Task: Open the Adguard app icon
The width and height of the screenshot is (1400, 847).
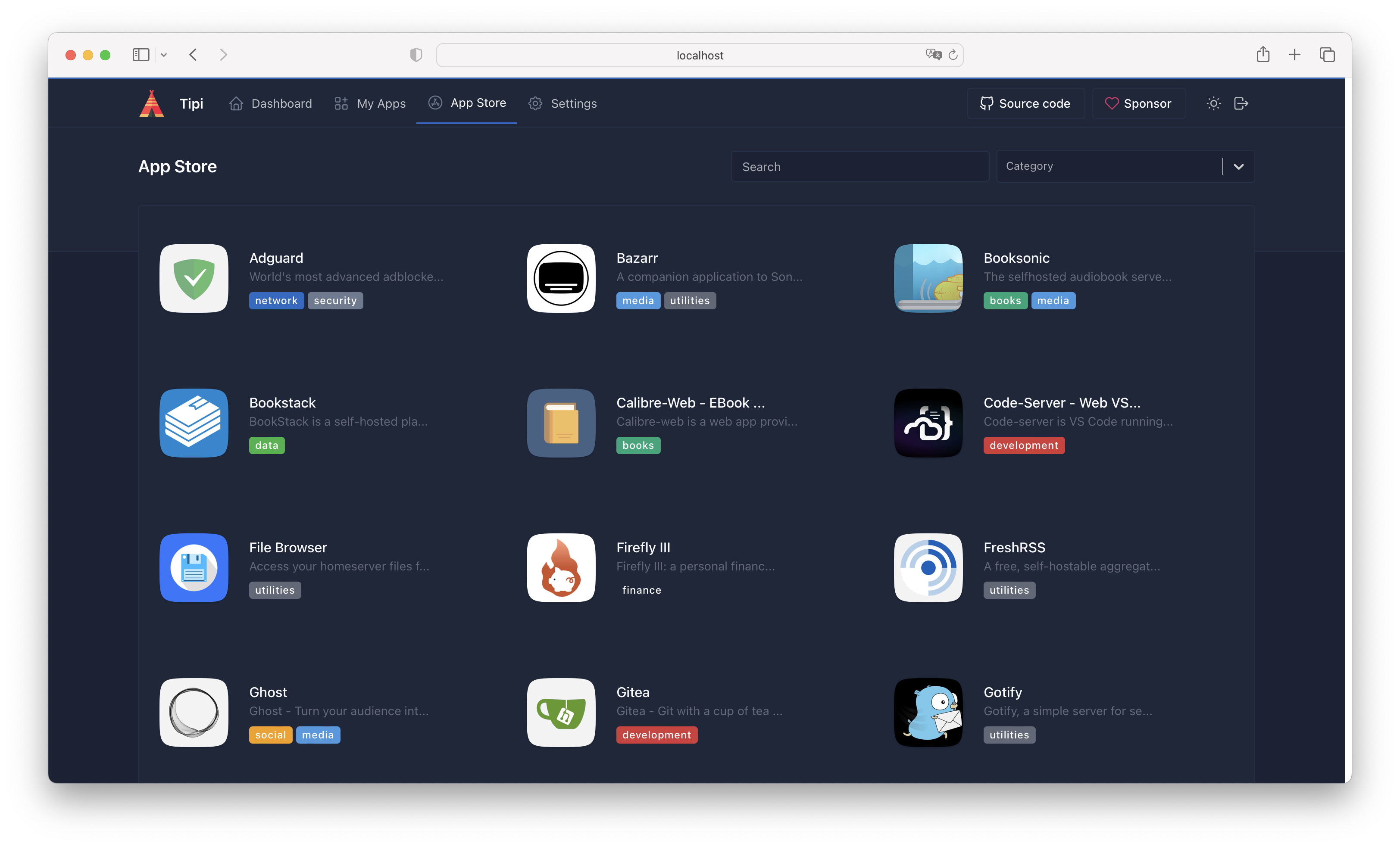Action: coord(194,278)
